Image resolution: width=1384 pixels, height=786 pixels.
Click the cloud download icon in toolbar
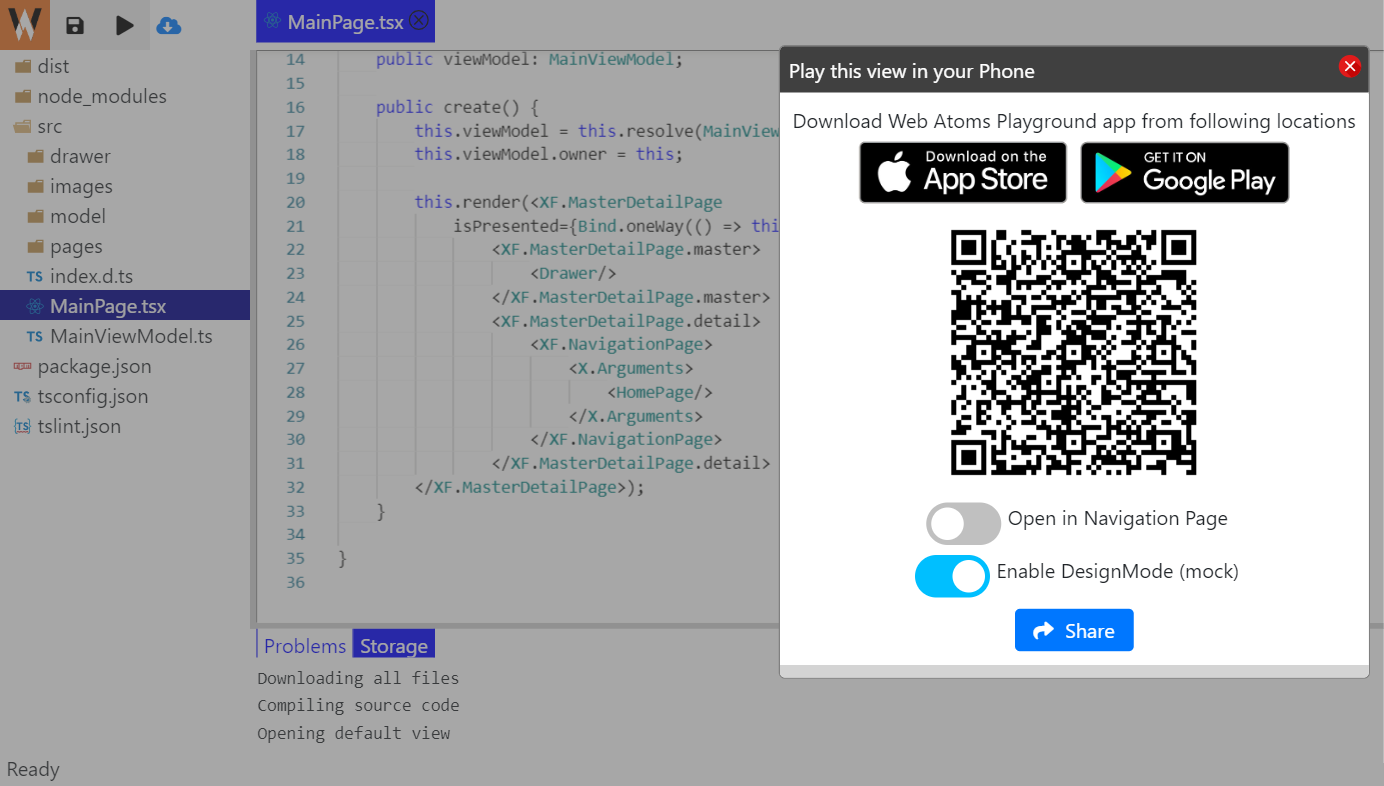pyautogui.click(x=169, y=25)
